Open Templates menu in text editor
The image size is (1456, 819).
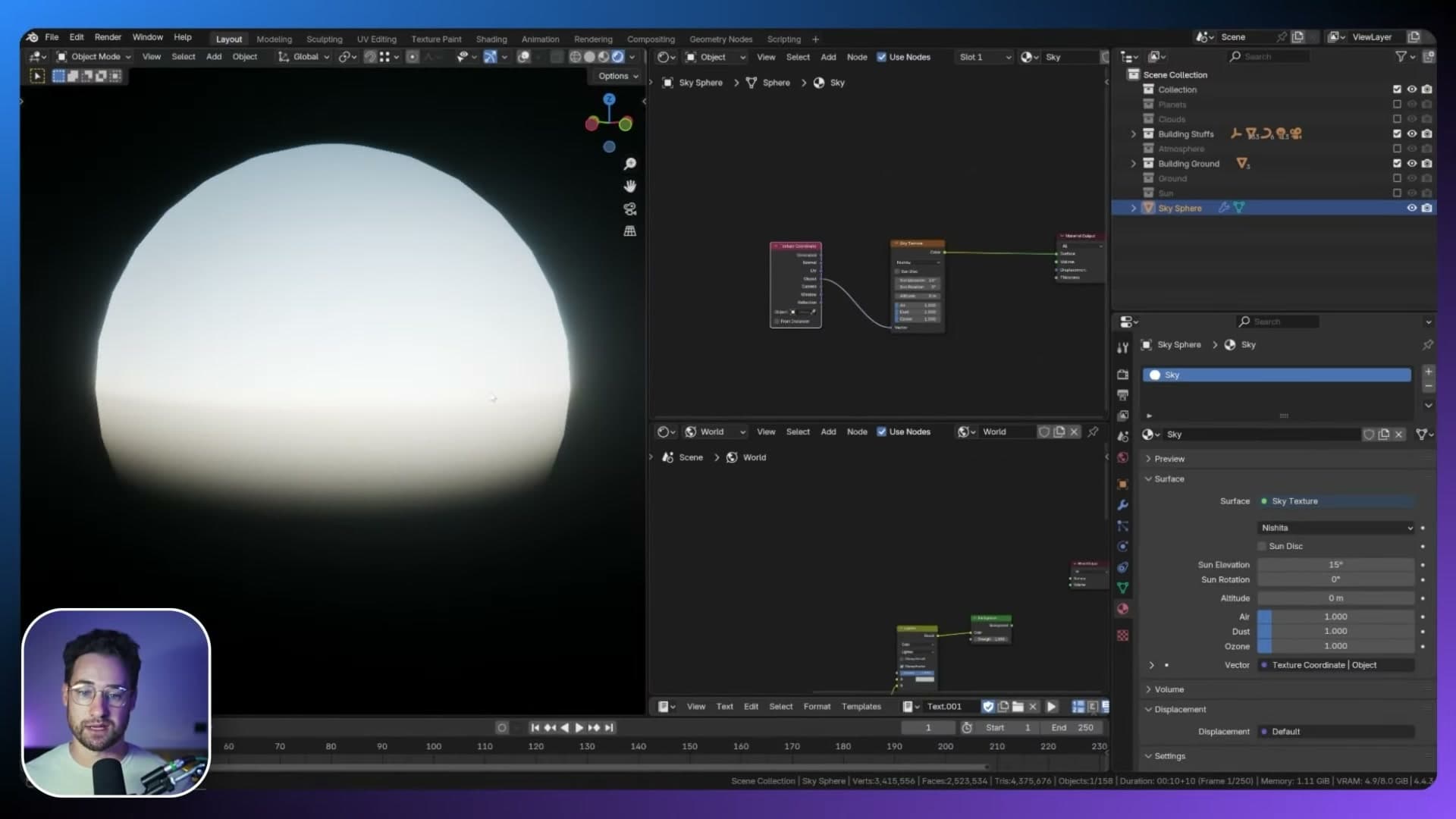[861, 707]
